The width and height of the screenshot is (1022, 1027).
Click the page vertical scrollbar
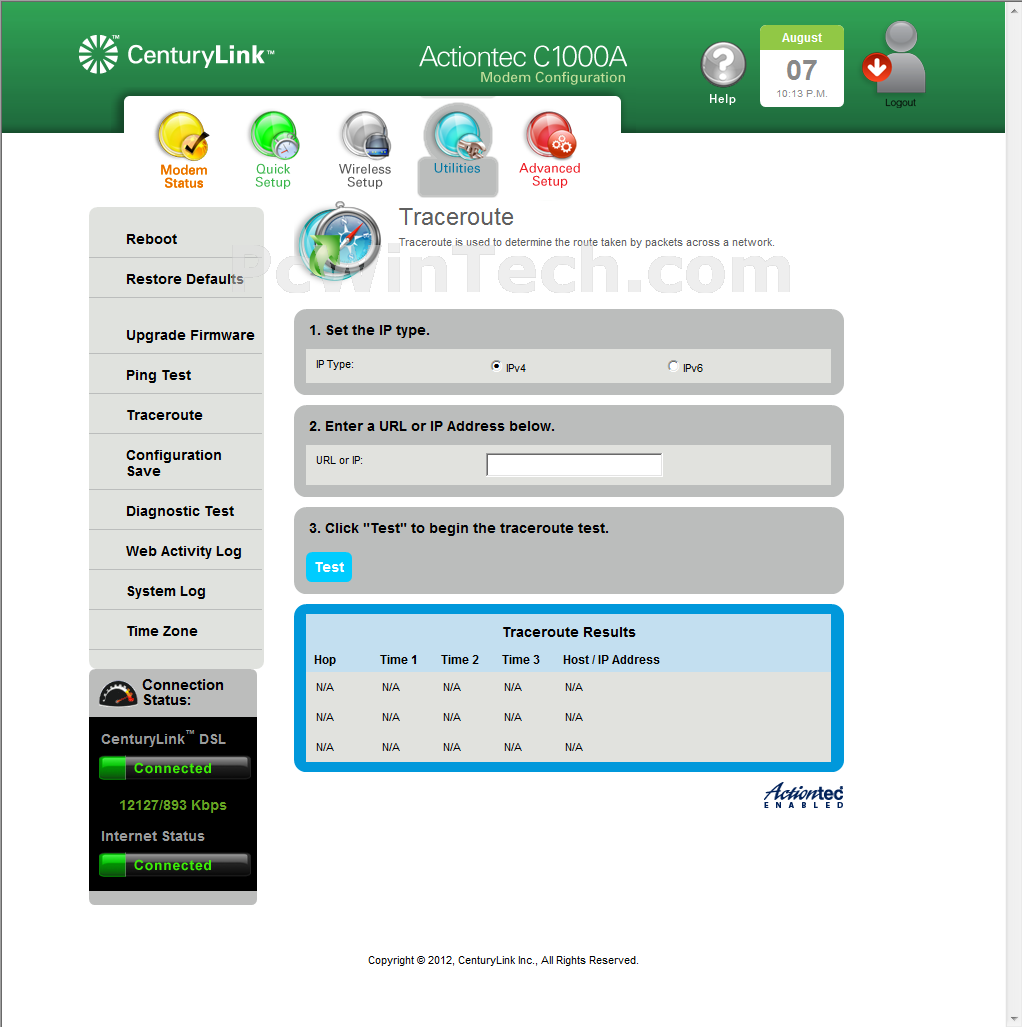1013,514
